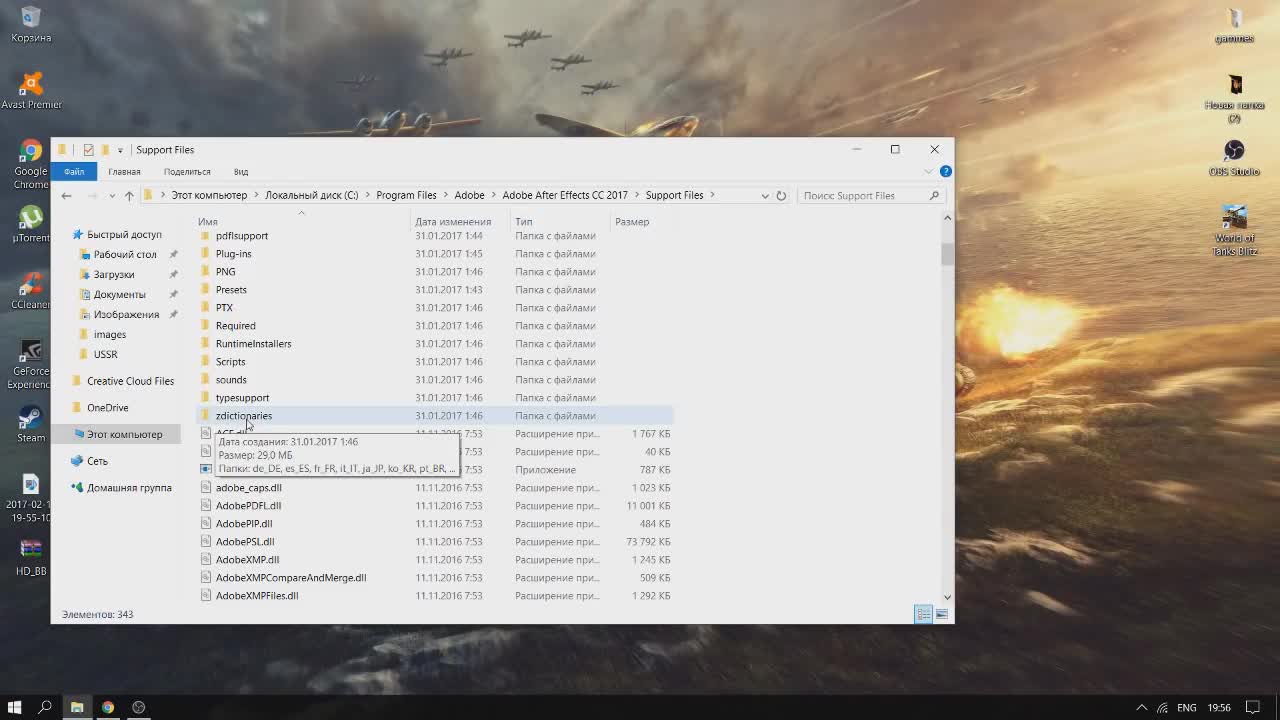Select the pdflsupport folder
1280x720 pixels.
(242, 236)
